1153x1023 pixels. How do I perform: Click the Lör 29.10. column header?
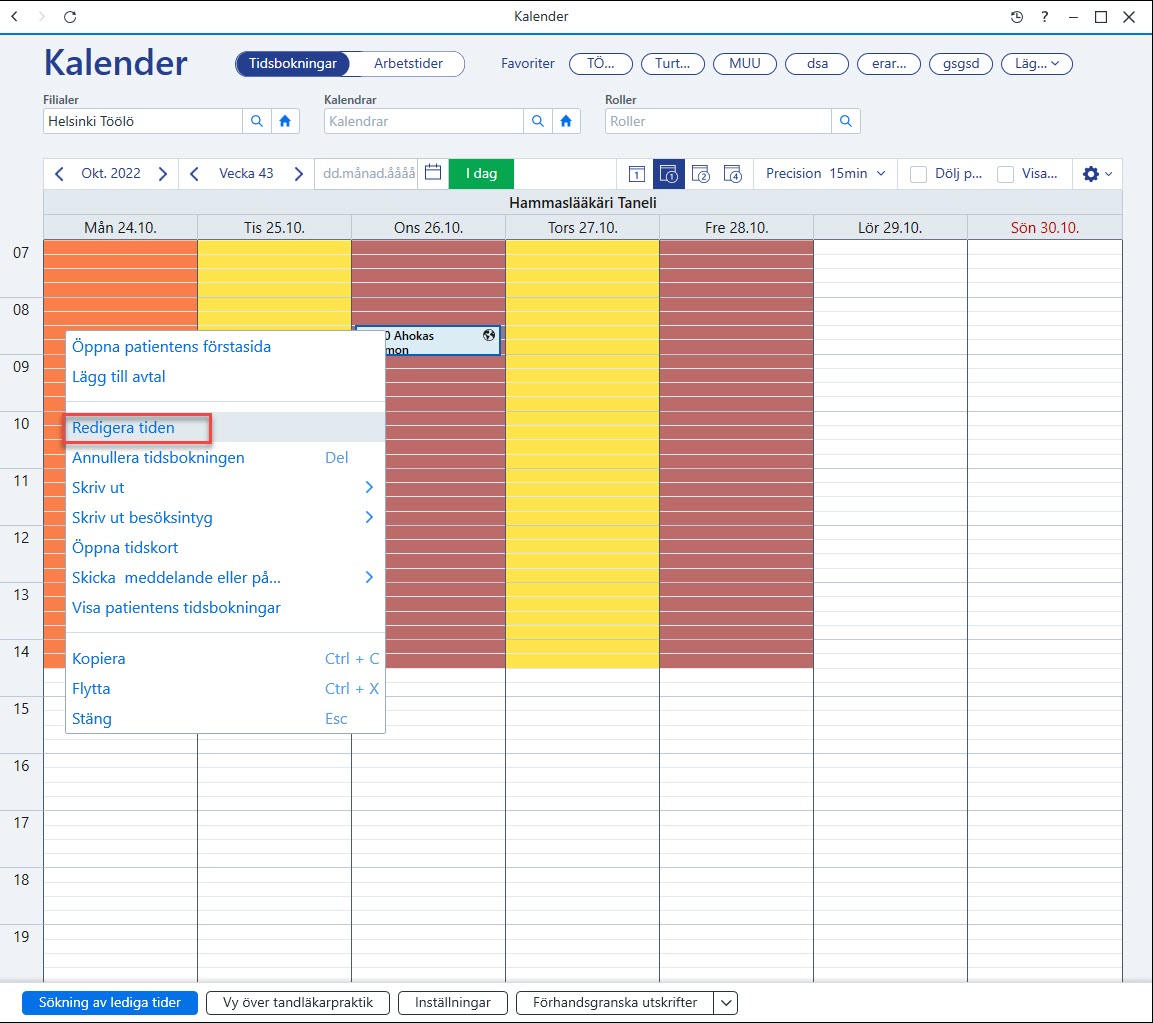click(890, 227)
